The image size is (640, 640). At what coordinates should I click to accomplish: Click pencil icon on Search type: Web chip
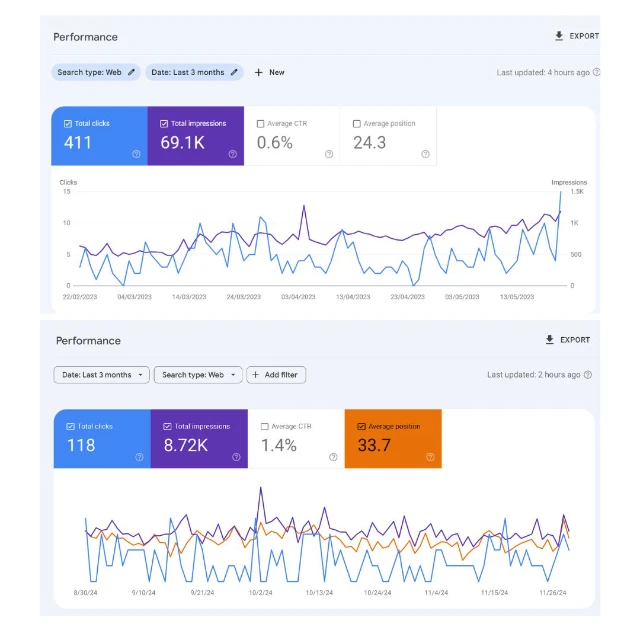click(x=130, y=72)
